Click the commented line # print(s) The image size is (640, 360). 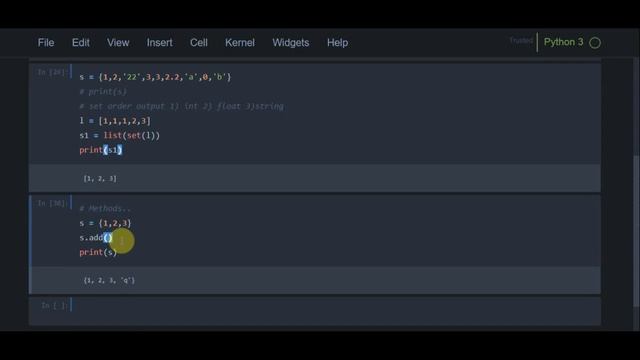tap(103, 91)
